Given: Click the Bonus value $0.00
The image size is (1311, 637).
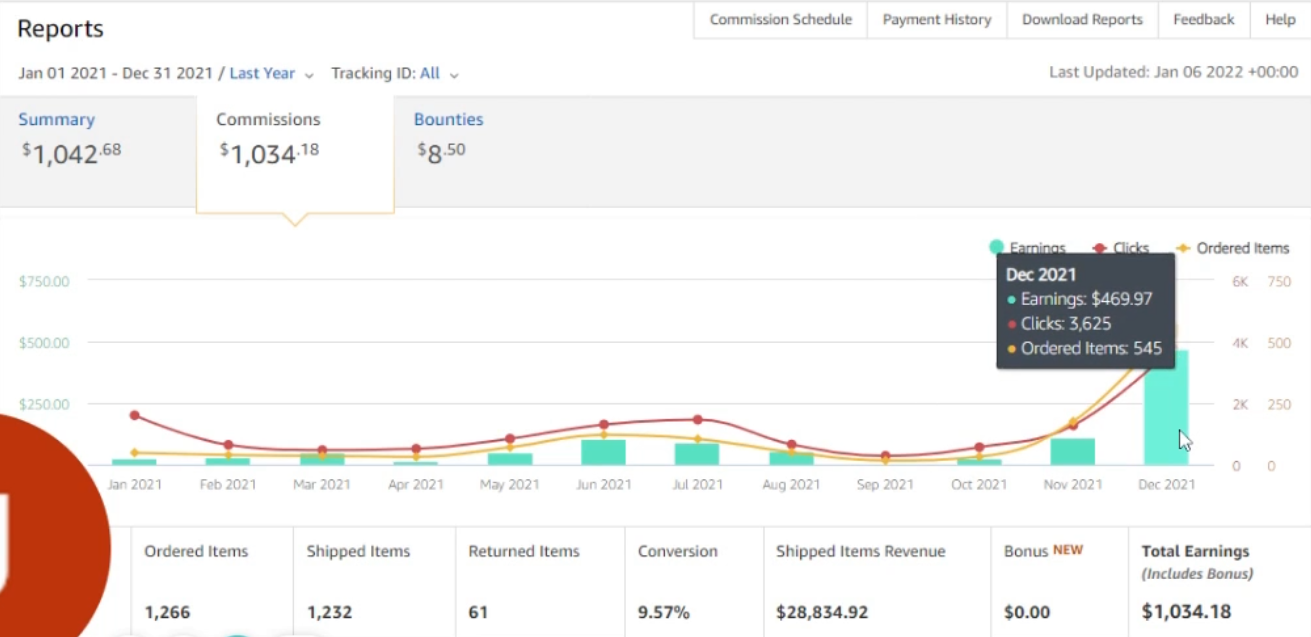Looking at the screenshot, I should pos(1027,612).
